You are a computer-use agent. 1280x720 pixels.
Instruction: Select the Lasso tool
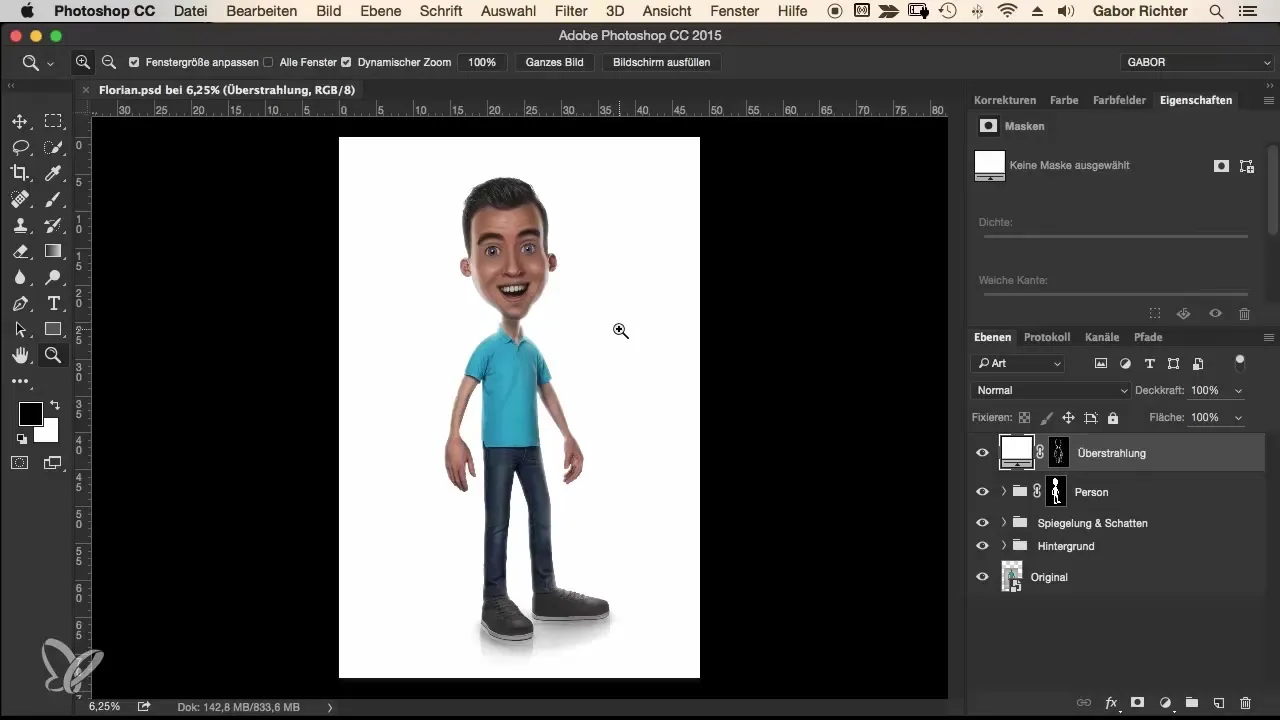coord(19,148)
